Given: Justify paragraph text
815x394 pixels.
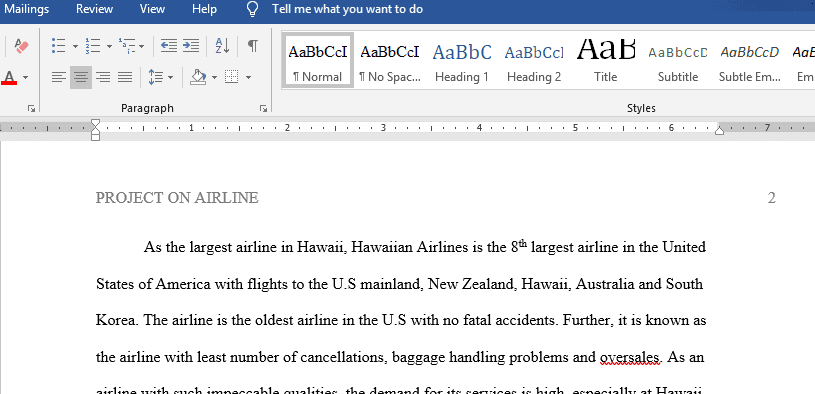Looking at the screenshot, I should (125, 77).
